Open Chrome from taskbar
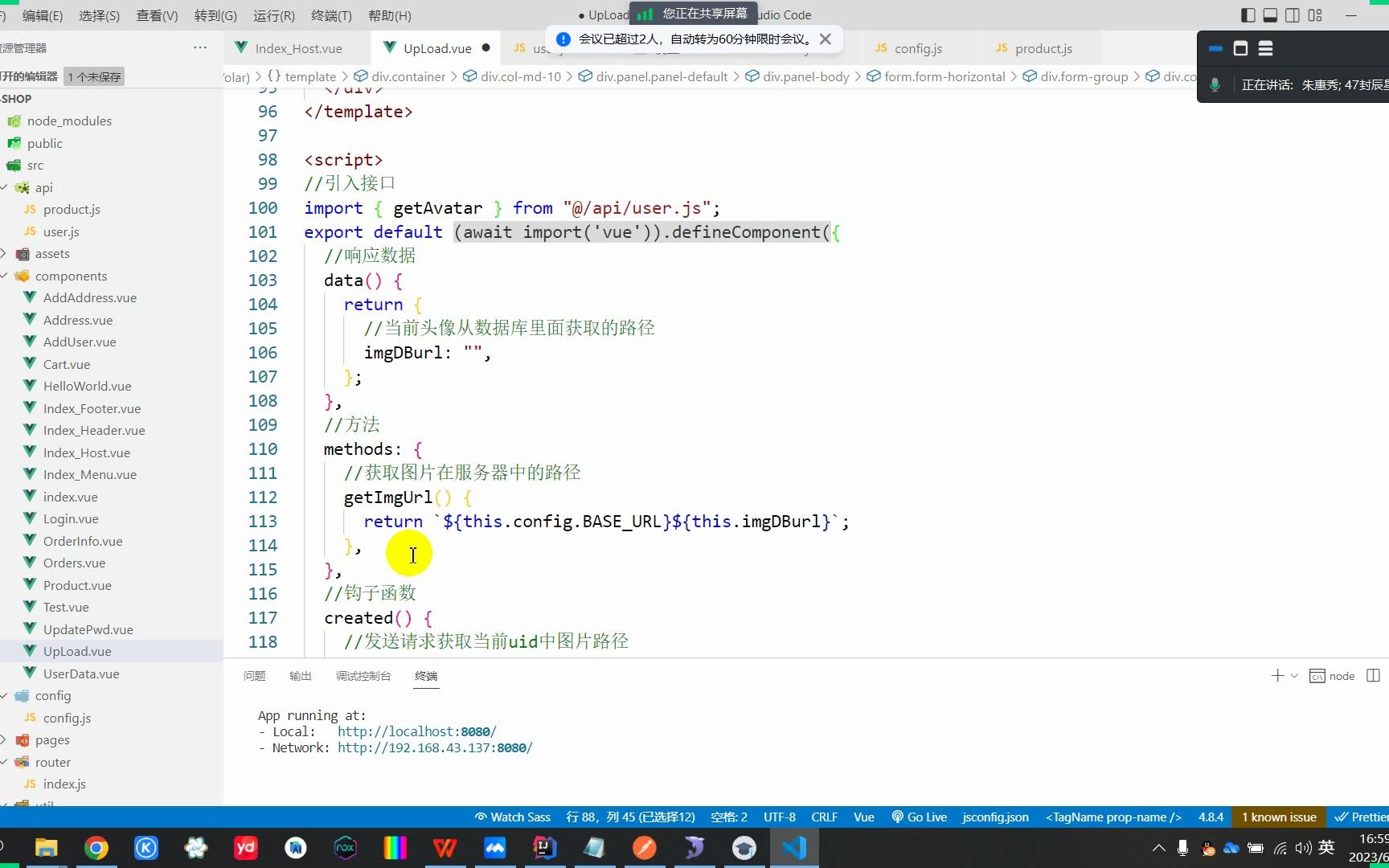Screen dimensions: 1389x868 (96, 848)
